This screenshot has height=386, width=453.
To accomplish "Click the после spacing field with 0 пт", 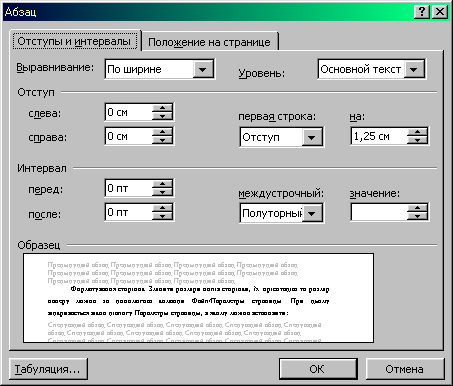I will pos(129,212).
